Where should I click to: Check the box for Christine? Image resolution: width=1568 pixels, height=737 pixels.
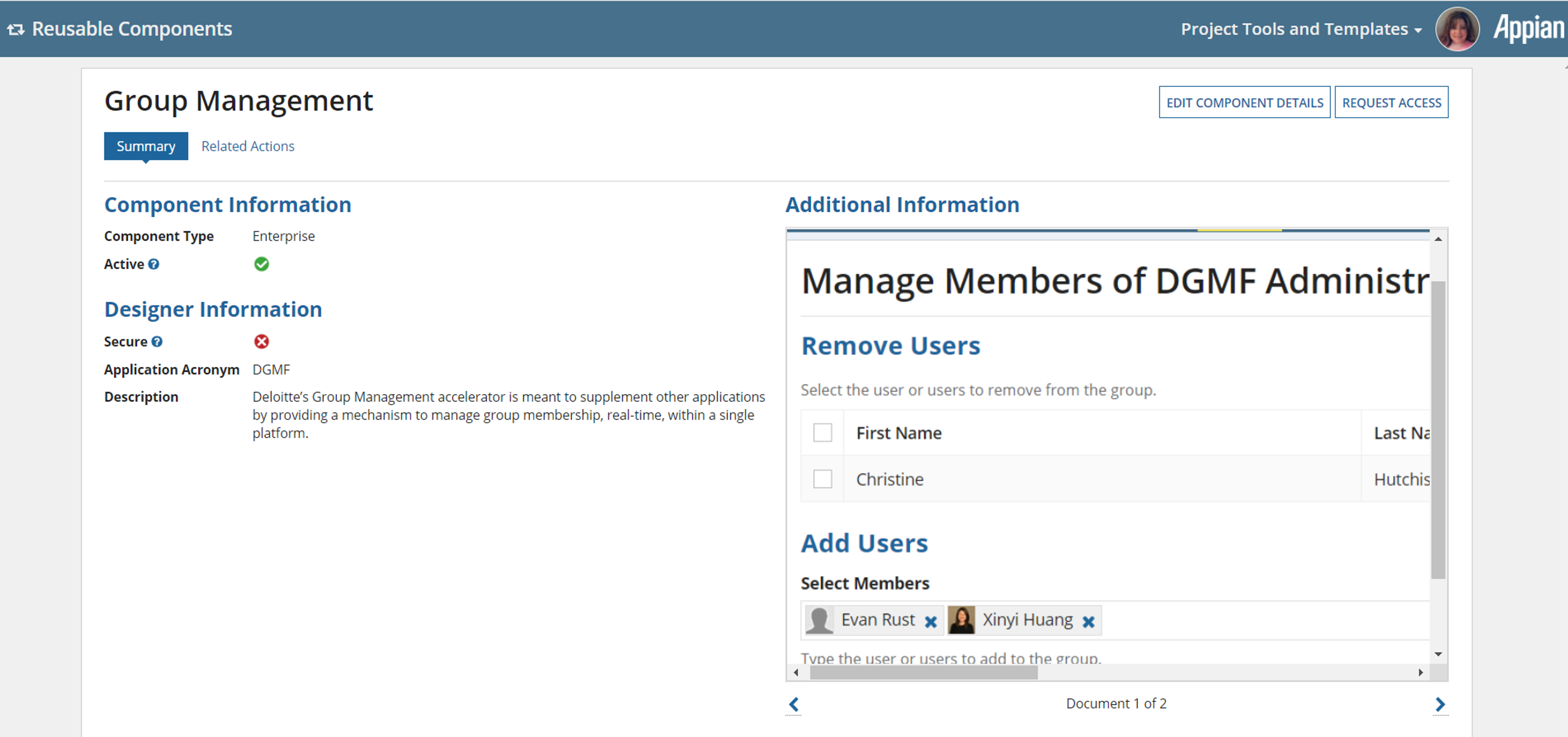[x=823, y=479]
